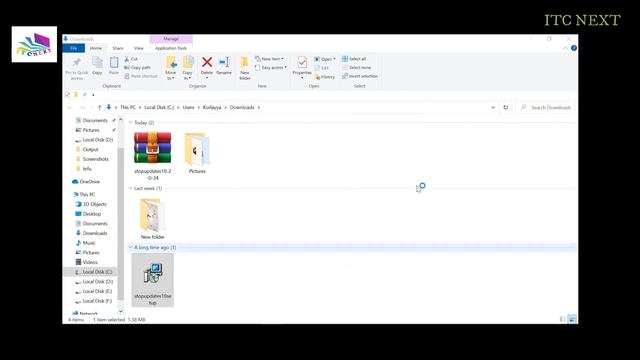Click the Manage contextual tab header
This screenshot has height=360, width=640.
(171, 39)
